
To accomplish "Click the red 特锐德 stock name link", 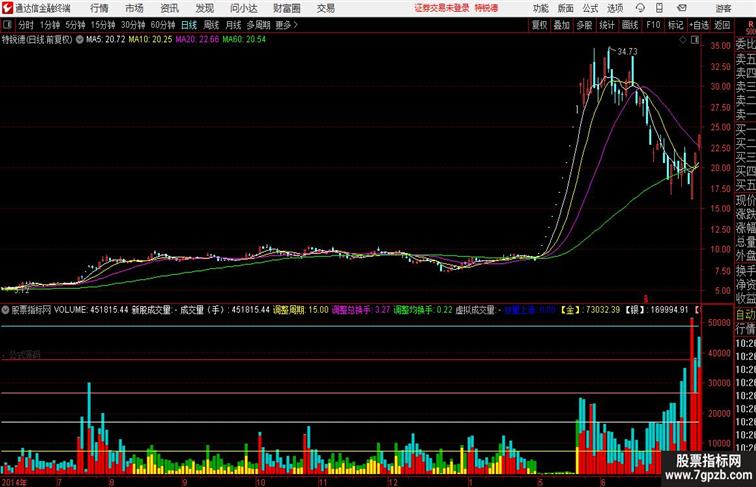I will pyautogui.click(x=486, y=8).
